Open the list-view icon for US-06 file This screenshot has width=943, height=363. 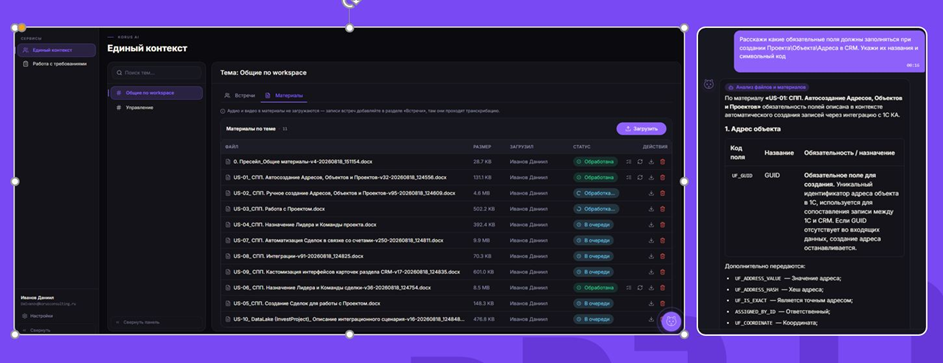tap(628, 288)
